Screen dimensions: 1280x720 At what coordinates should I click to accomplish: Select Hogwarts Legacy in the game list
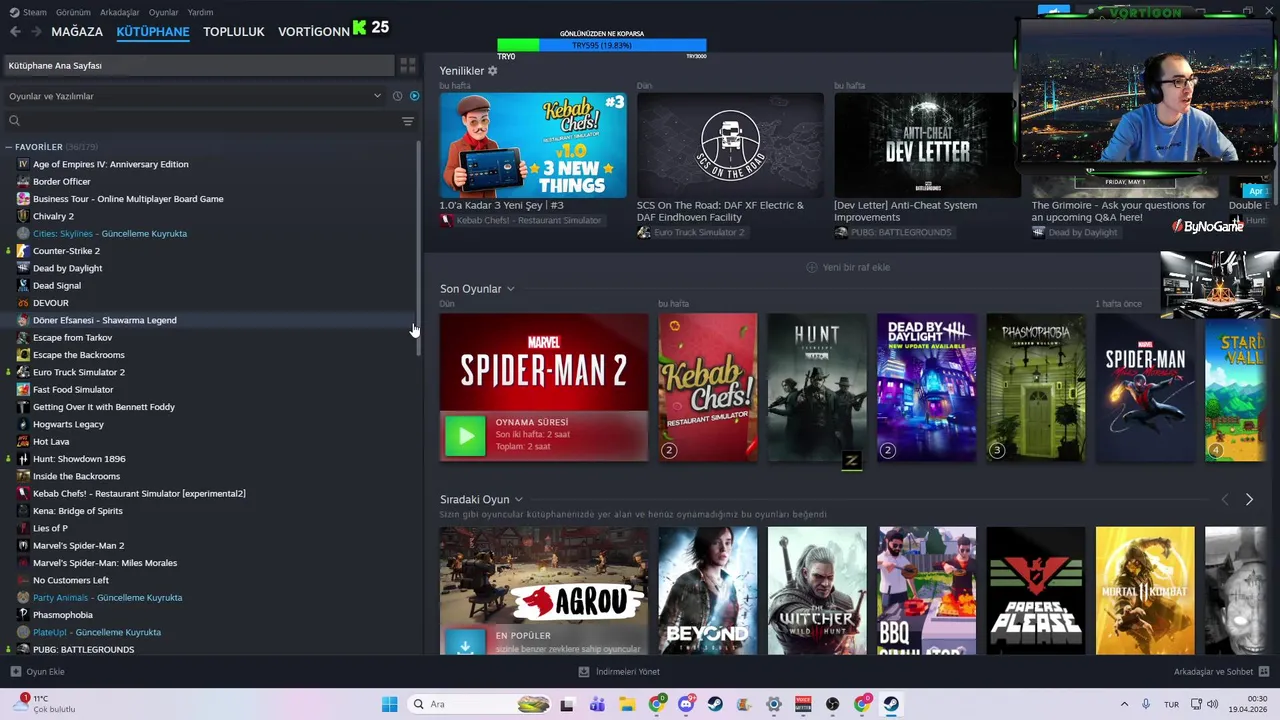coord(68,424)
